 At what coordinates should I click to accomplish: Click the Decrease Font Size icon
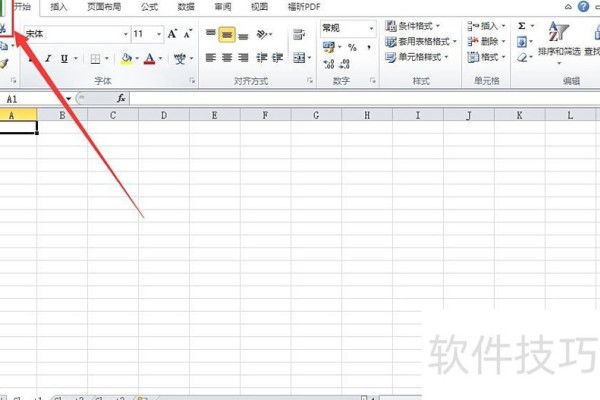pyautogui.click(x=188, y=34)
